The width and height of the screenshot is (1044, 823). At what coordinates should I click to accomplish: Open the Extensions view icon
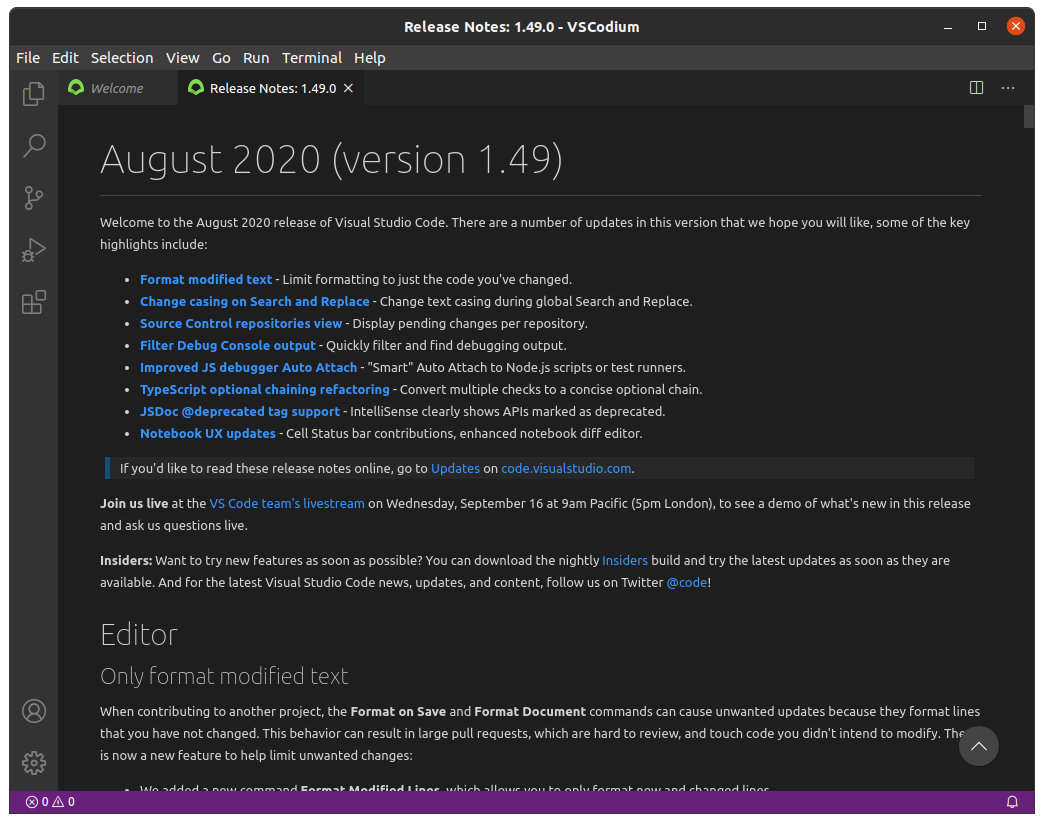34,302
